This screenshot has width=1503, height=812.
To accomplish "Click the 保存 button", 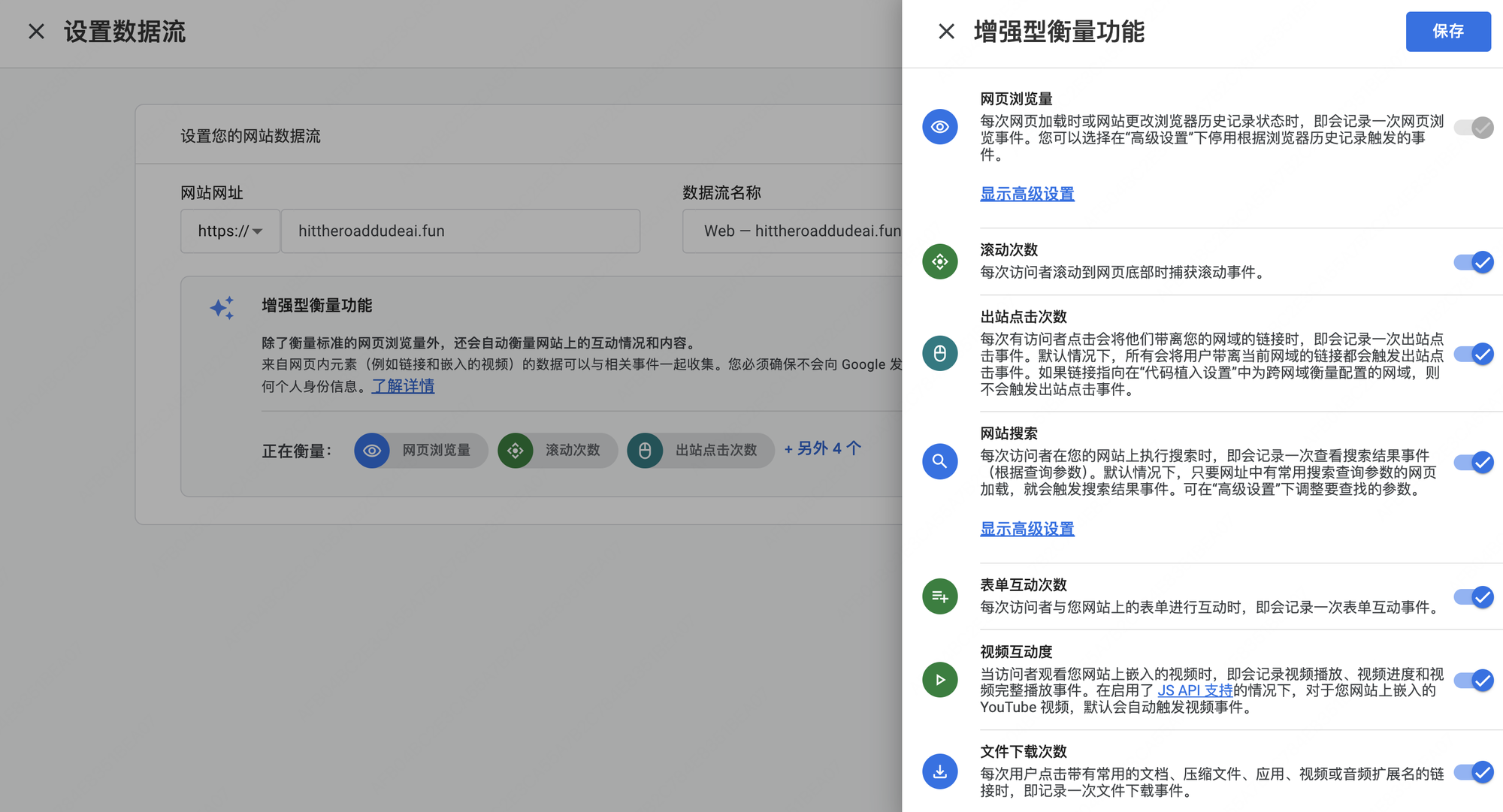I will tap(1448, 32).
